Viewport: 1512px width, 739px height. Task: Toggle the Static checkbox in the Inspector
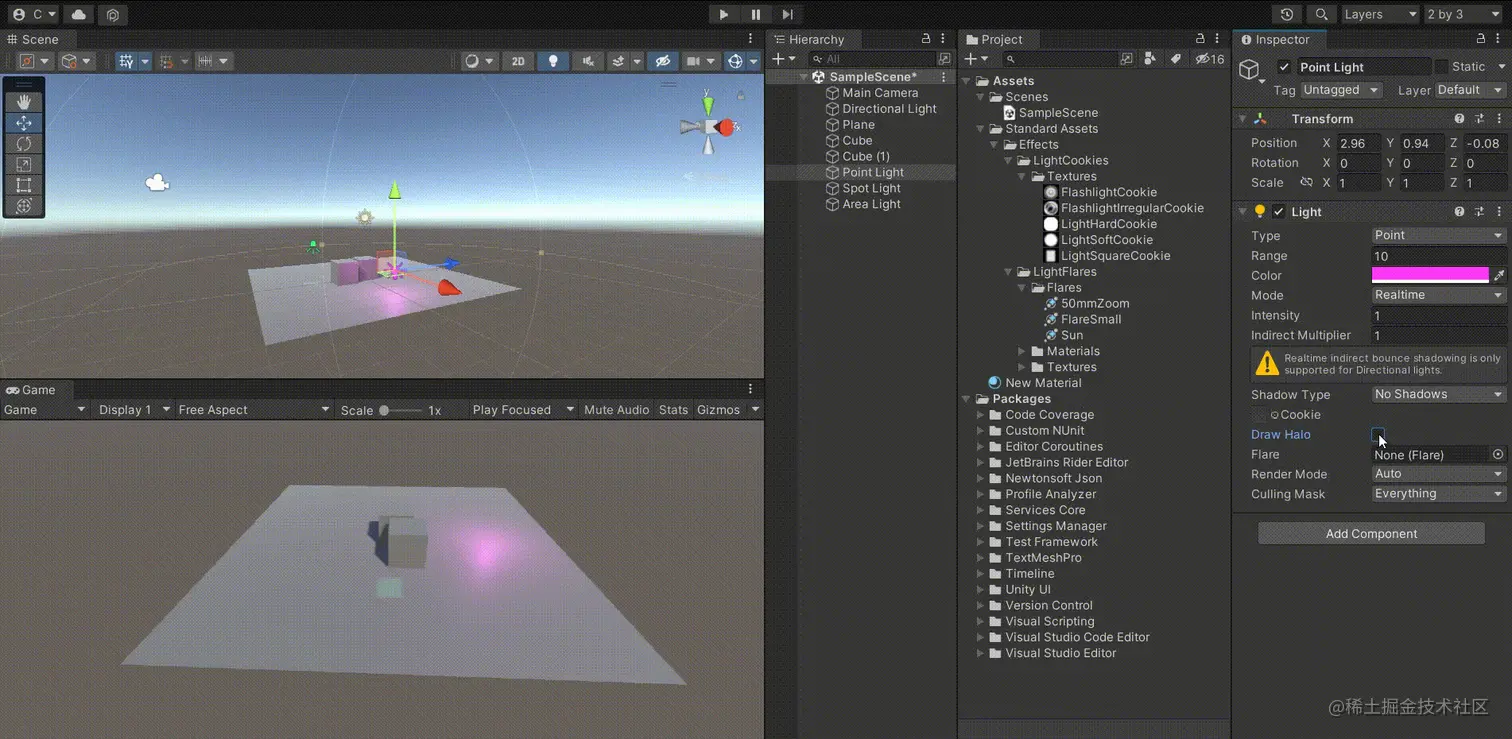pyautogui.click(x=1444, y=66)
